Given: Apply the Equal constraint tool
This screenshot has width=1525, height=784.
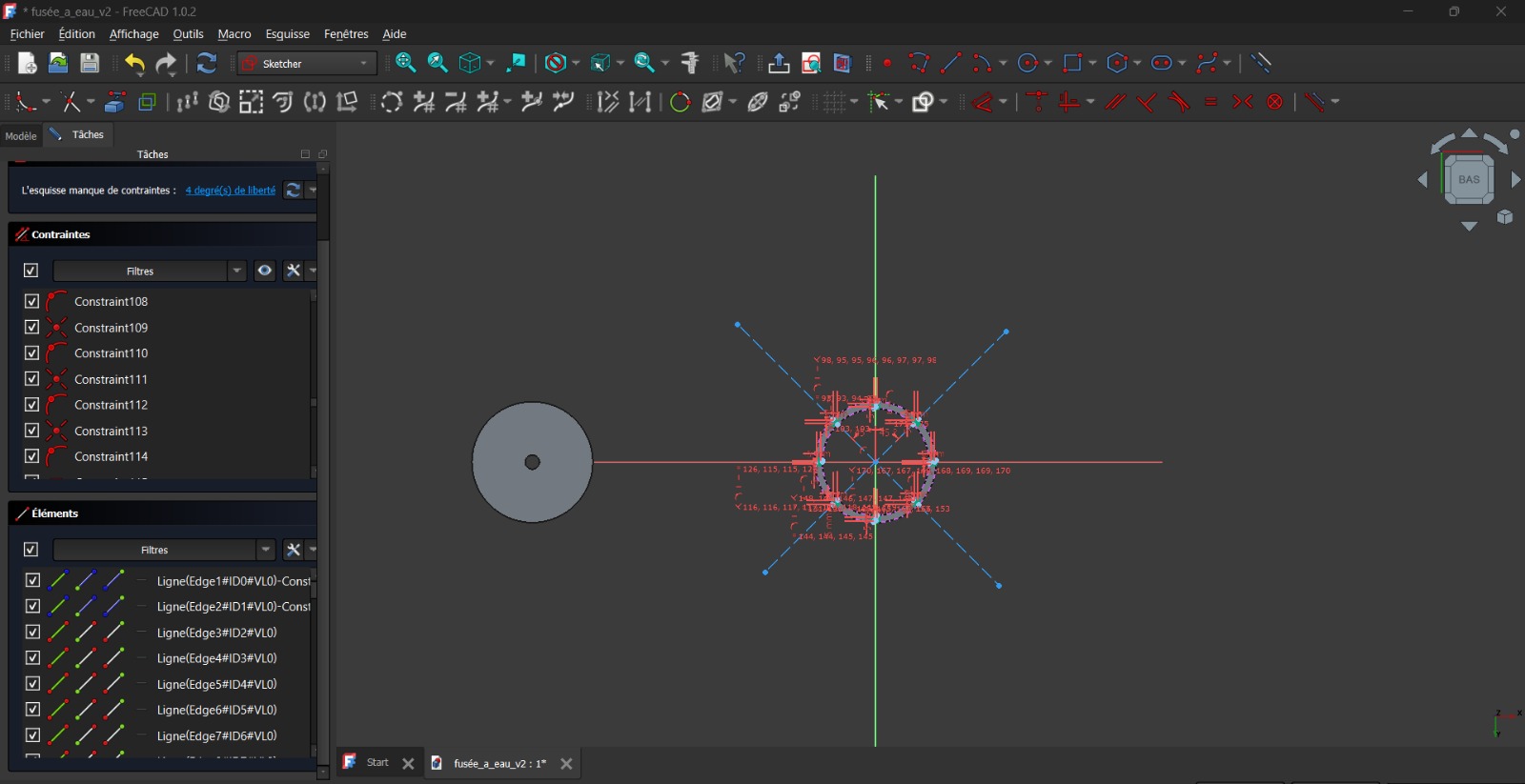Looking at the screenshot, I should click(x=1210, y=102).
